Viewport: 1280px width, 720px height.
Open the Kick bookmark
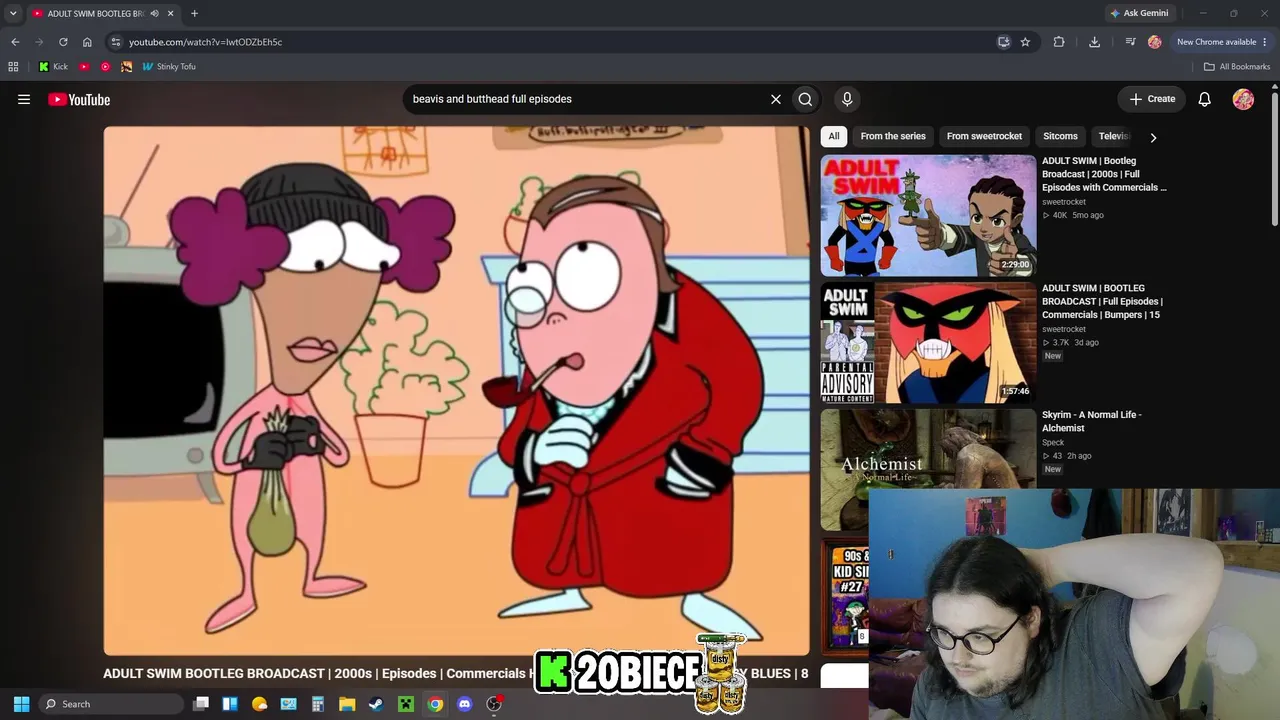pyautogui.click(x=53, y=67)
